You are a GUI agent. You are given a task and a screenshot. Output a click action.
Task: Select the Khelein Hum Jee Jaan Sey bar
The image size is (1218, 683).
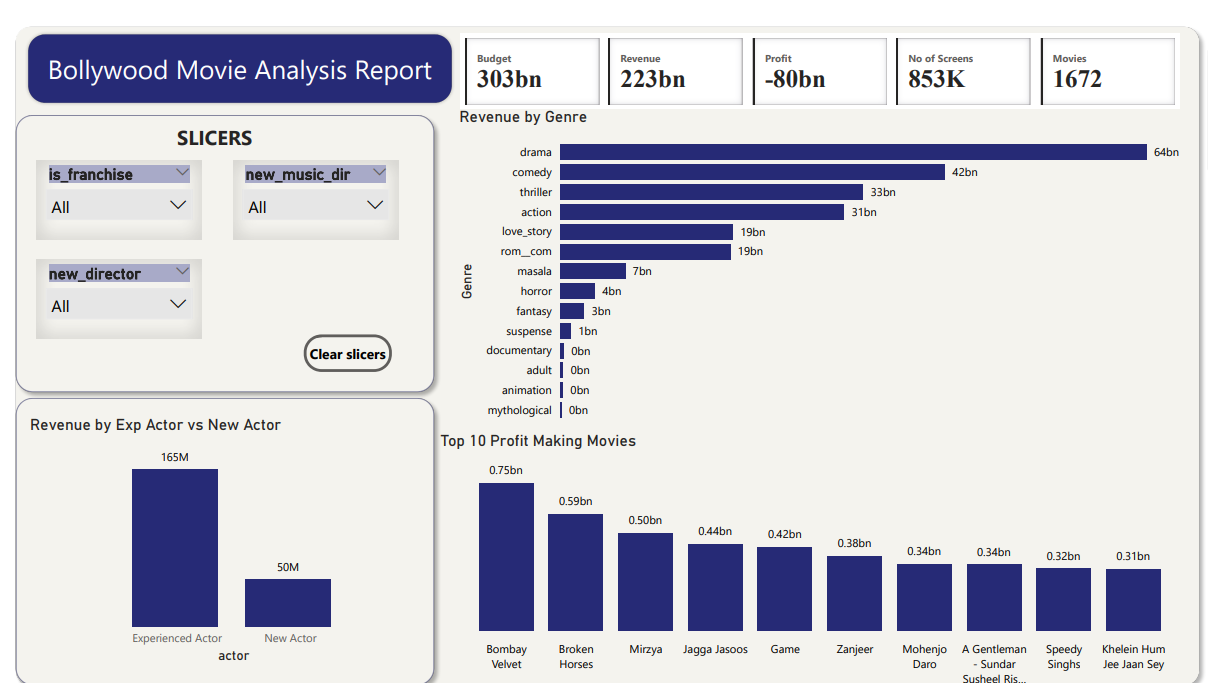1133,600
